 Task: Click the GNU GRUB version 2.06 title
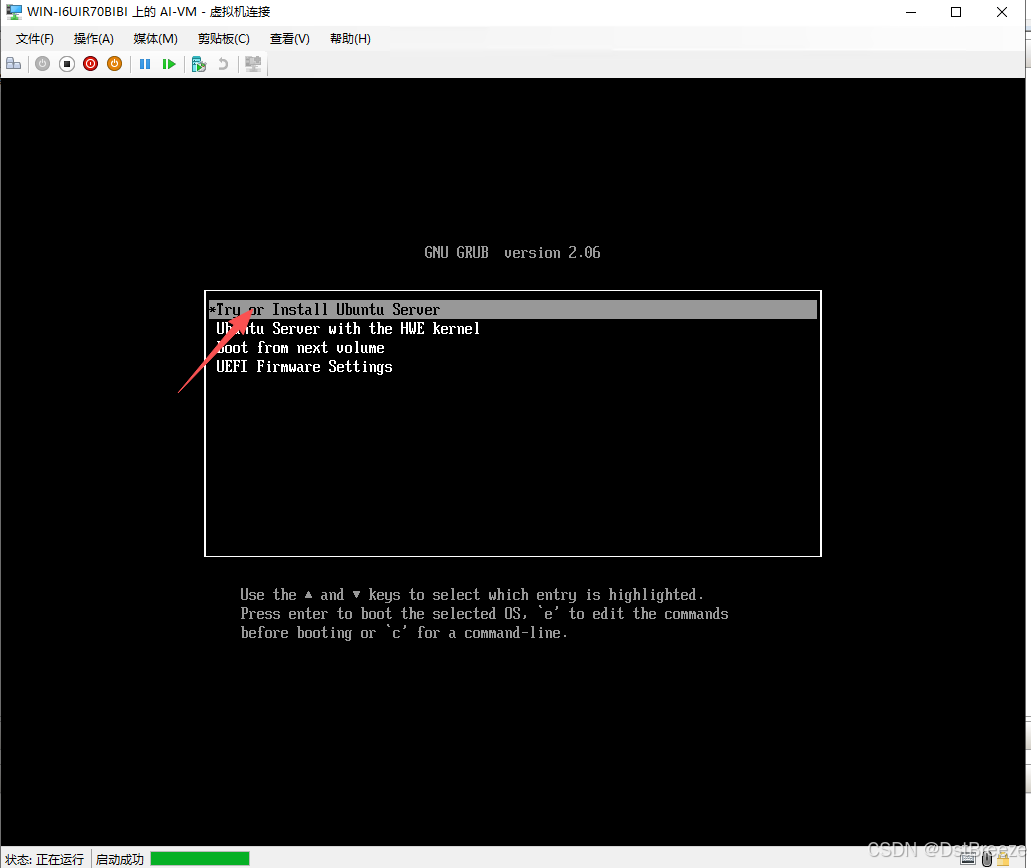click(512, 253)
